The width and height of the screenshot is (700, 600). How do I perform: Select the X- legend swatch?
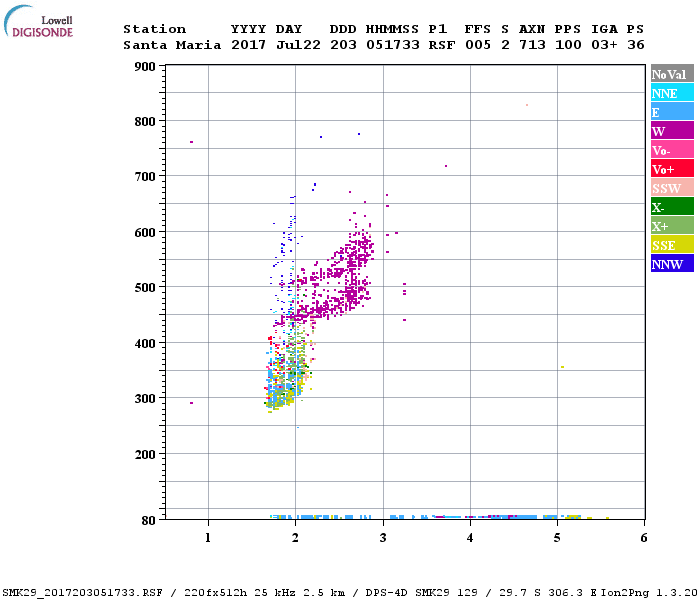tap(672, 207)
